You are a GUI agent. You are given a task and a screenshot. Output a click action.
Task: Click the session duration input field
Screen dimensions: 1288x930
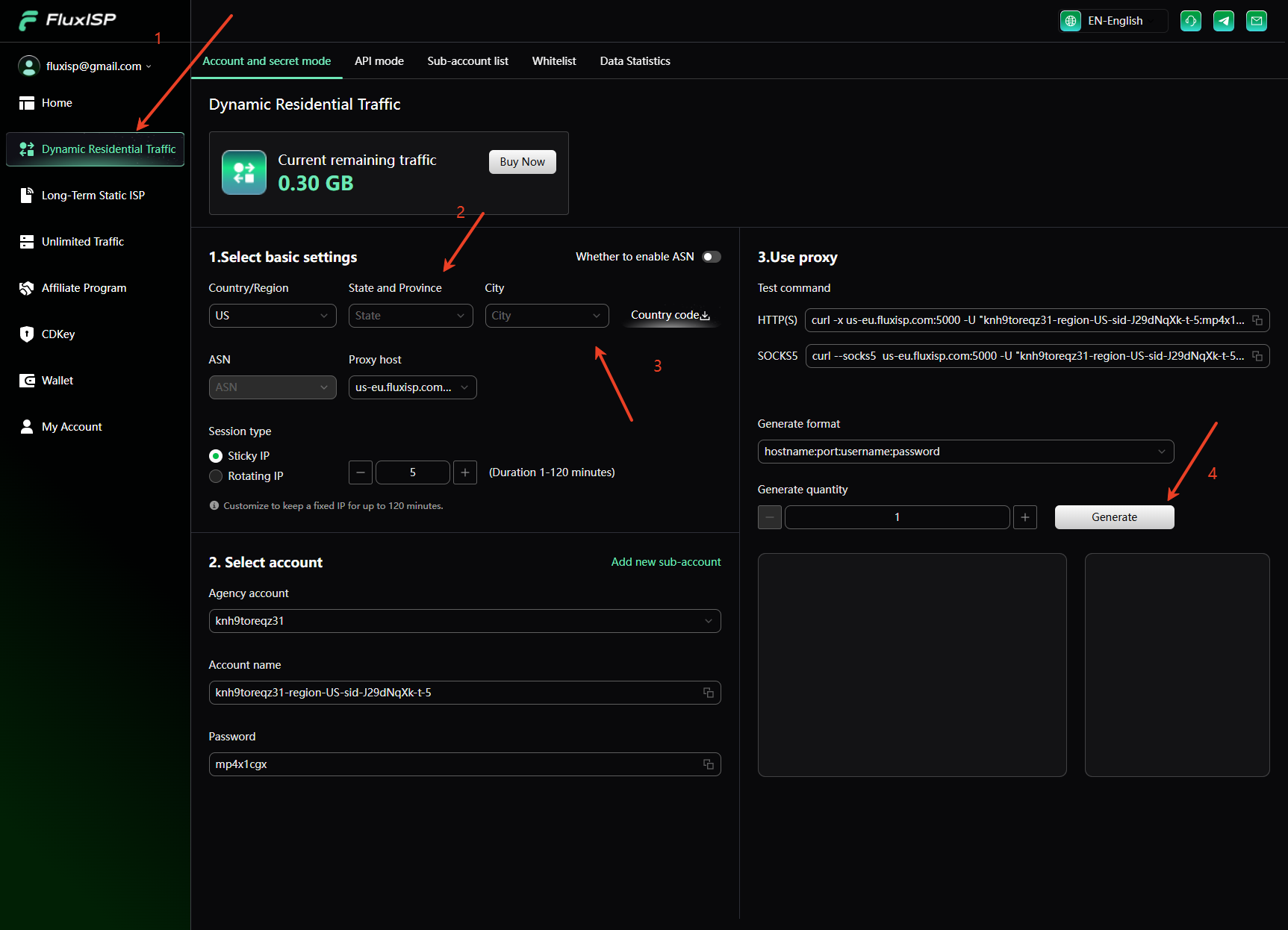click(x=413, y=472)
